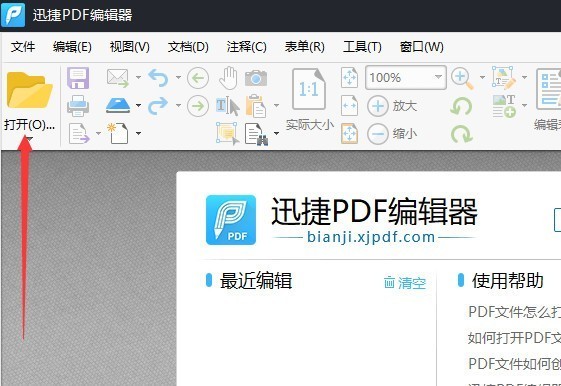Open the help link PDF文件怎么打
Viewport: 561px width, 386px height.
point(514,312)
